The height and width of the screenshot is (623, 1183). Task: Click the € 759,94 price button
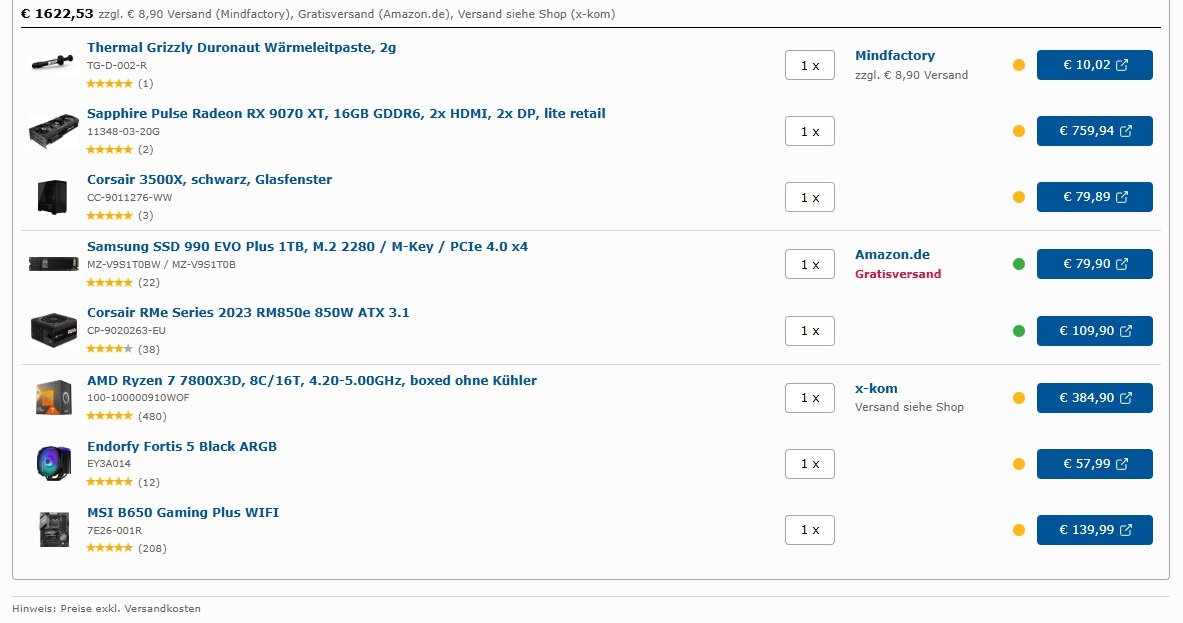pos(1095,131)
